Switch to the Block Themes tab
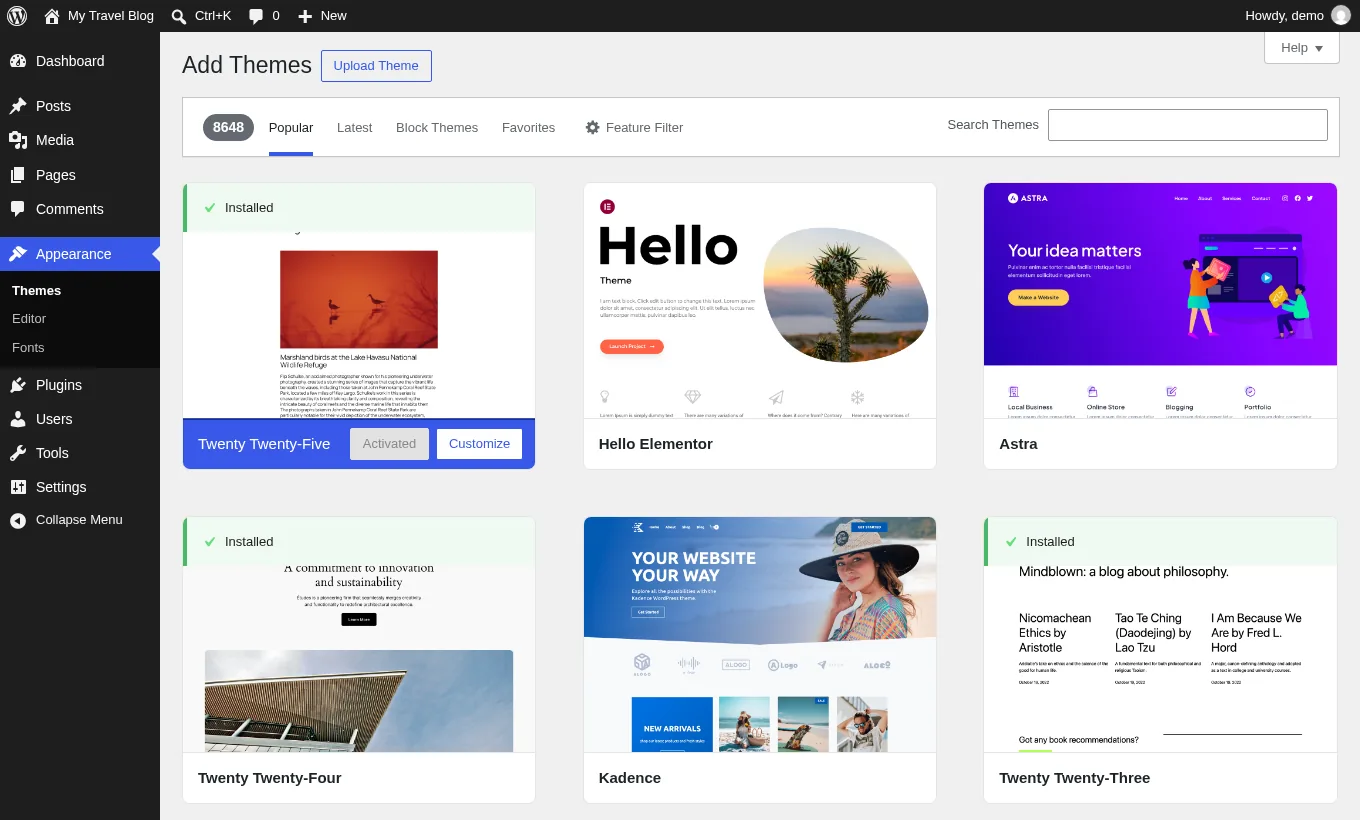 coord(437,127)
